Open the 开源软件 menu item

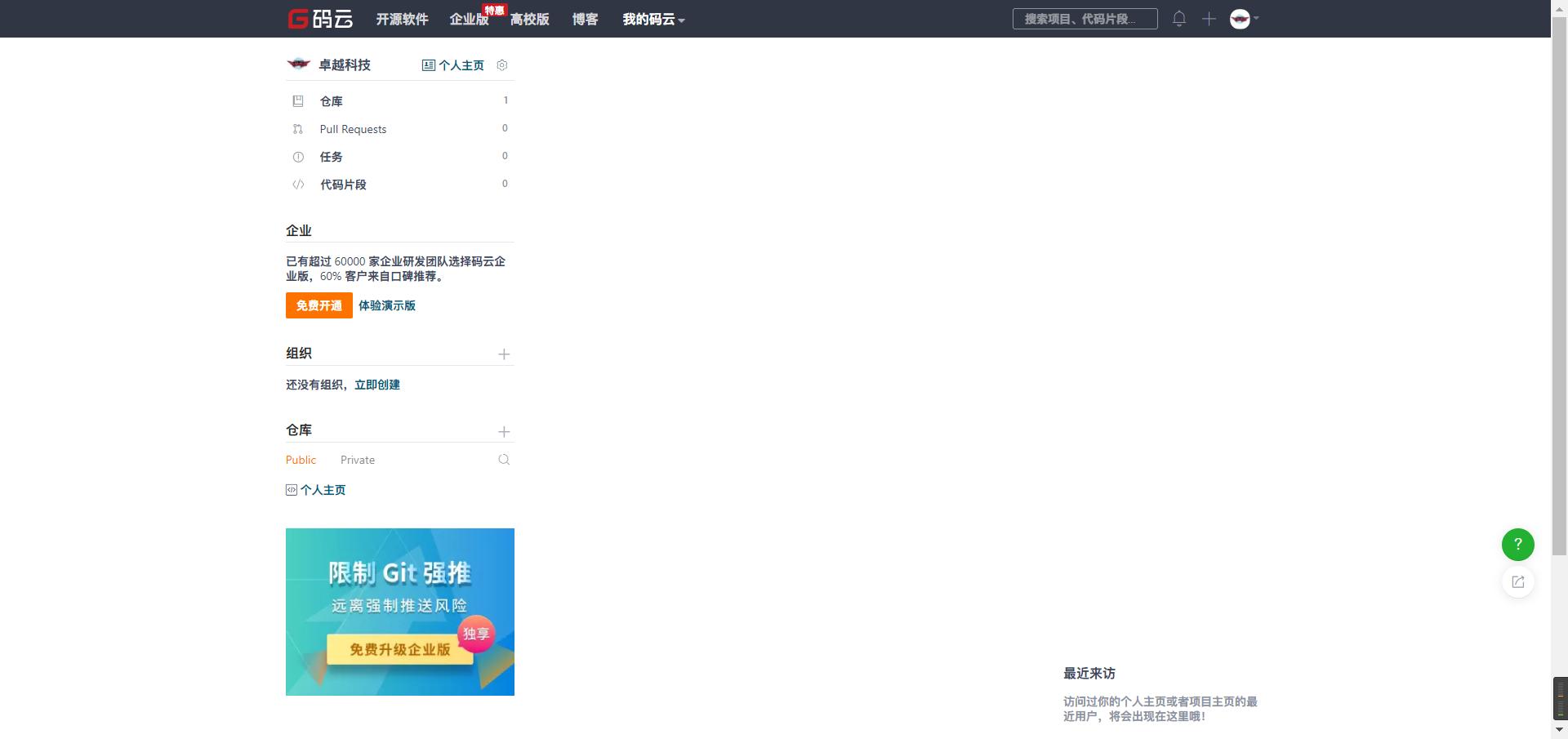[402, 19]
